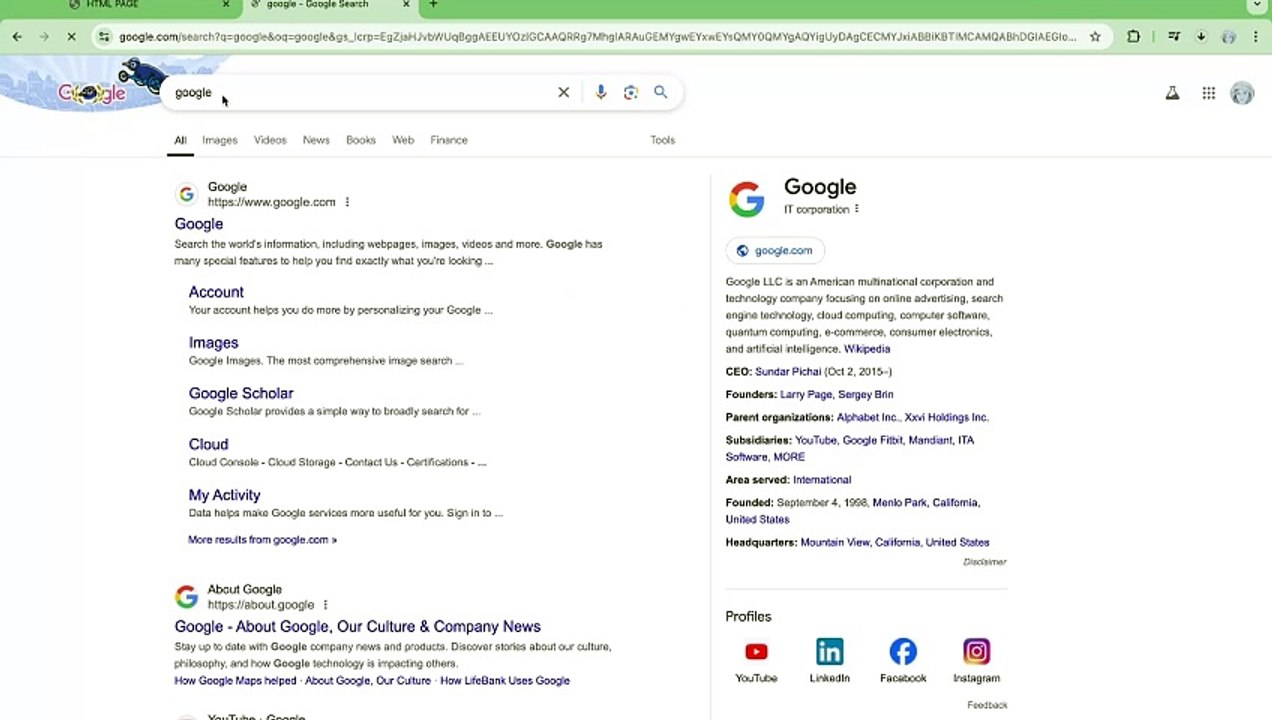
Task: Bookmark this page with star icon
Action: 1095,37
